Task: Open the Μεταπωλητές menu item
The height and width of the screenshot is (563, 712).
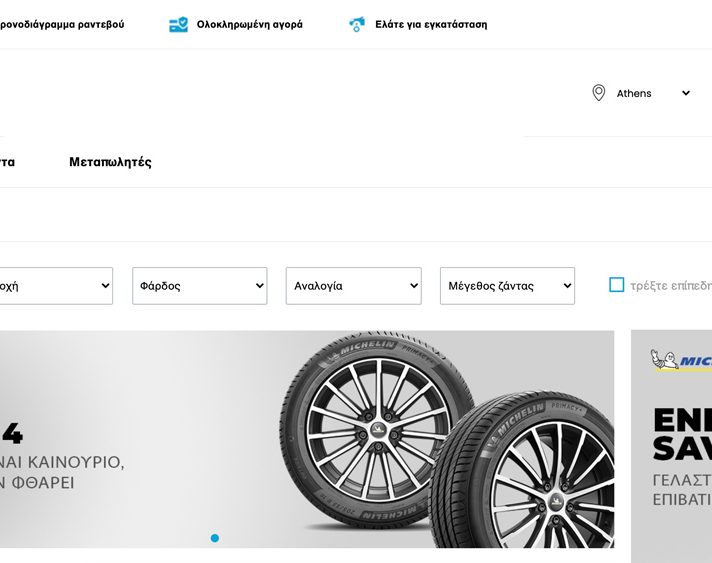Action: click(x=110, y=162)
